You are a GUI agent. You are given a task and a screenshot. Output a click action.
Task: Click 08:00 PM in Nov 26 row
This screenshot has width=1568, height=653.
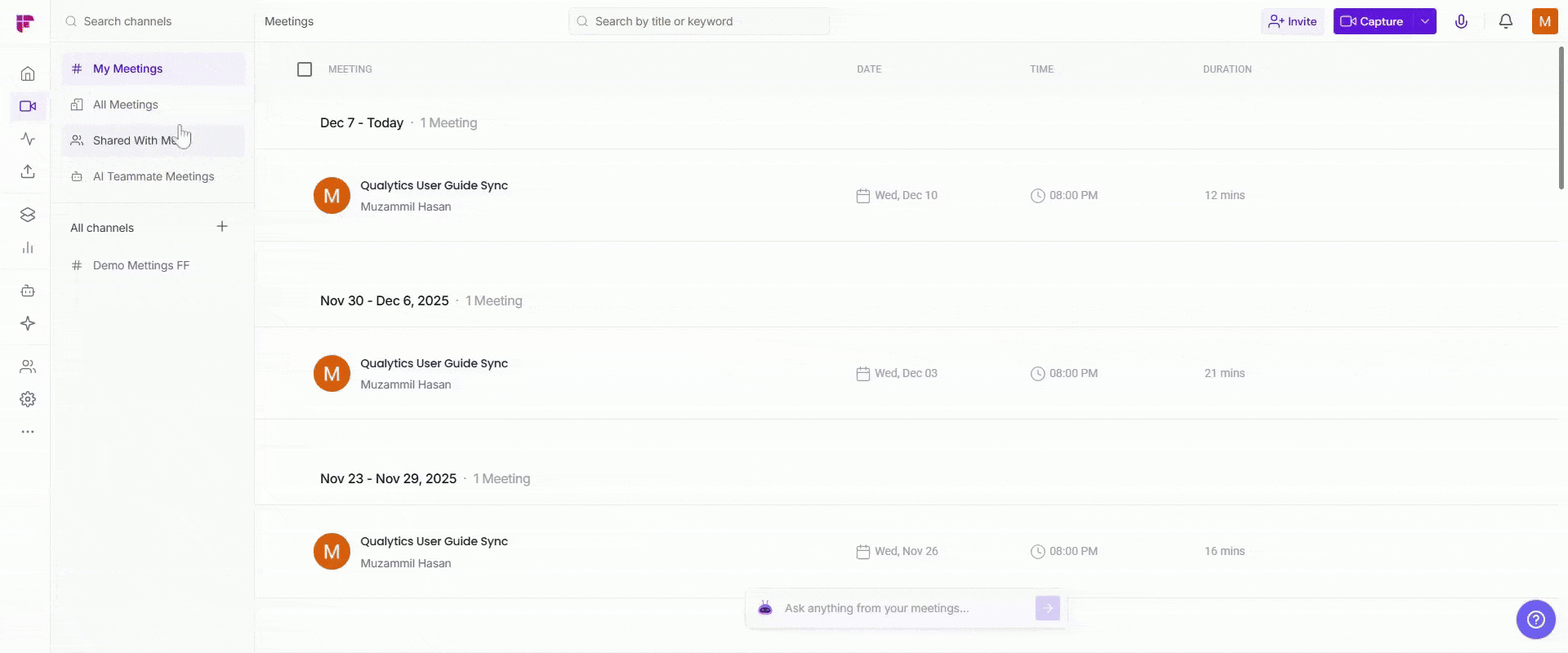coord(1073,551)
